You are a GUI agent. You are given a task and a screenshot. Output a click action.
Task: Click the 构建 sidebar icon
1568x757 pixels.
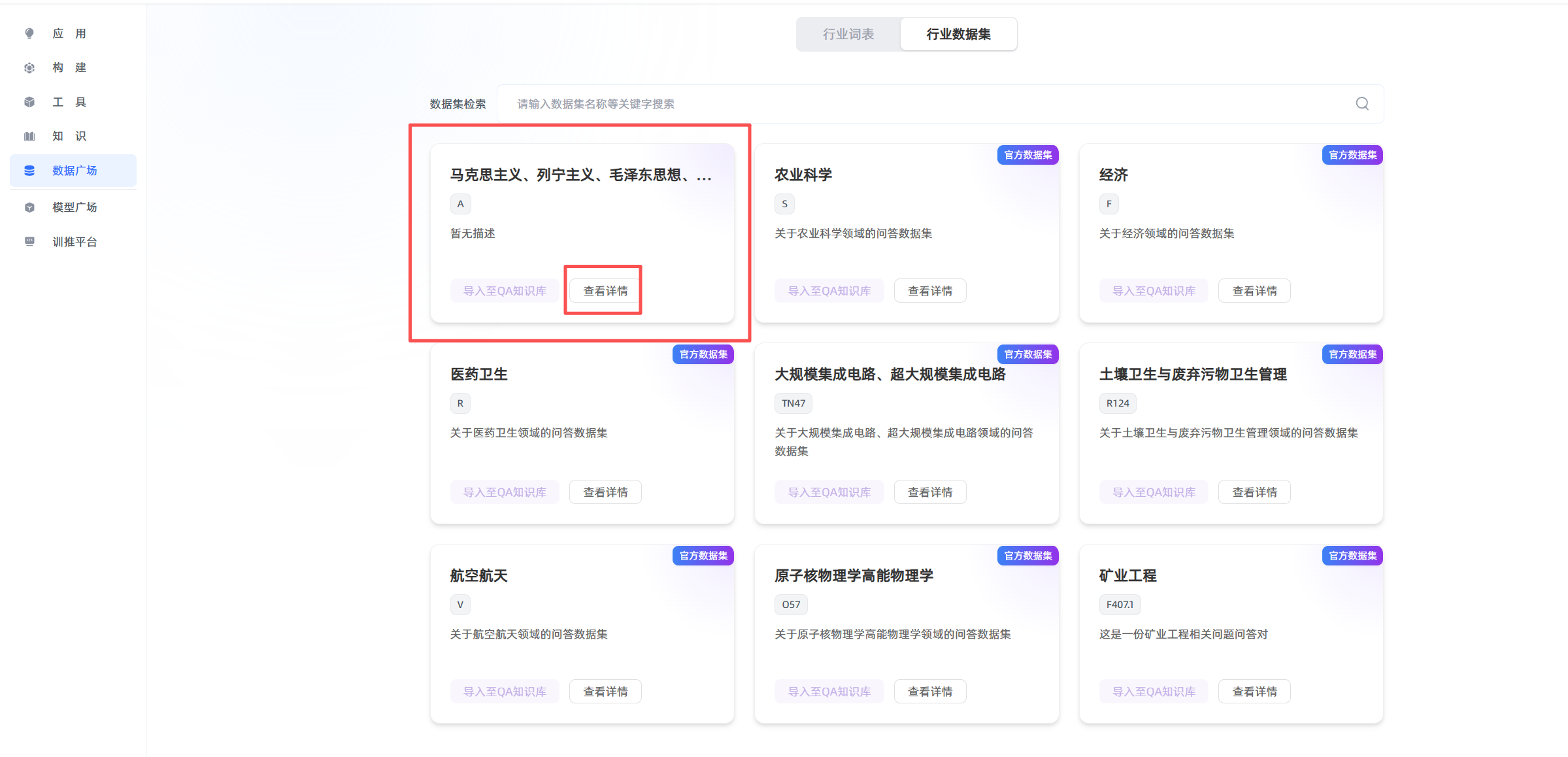click(29, 68)
